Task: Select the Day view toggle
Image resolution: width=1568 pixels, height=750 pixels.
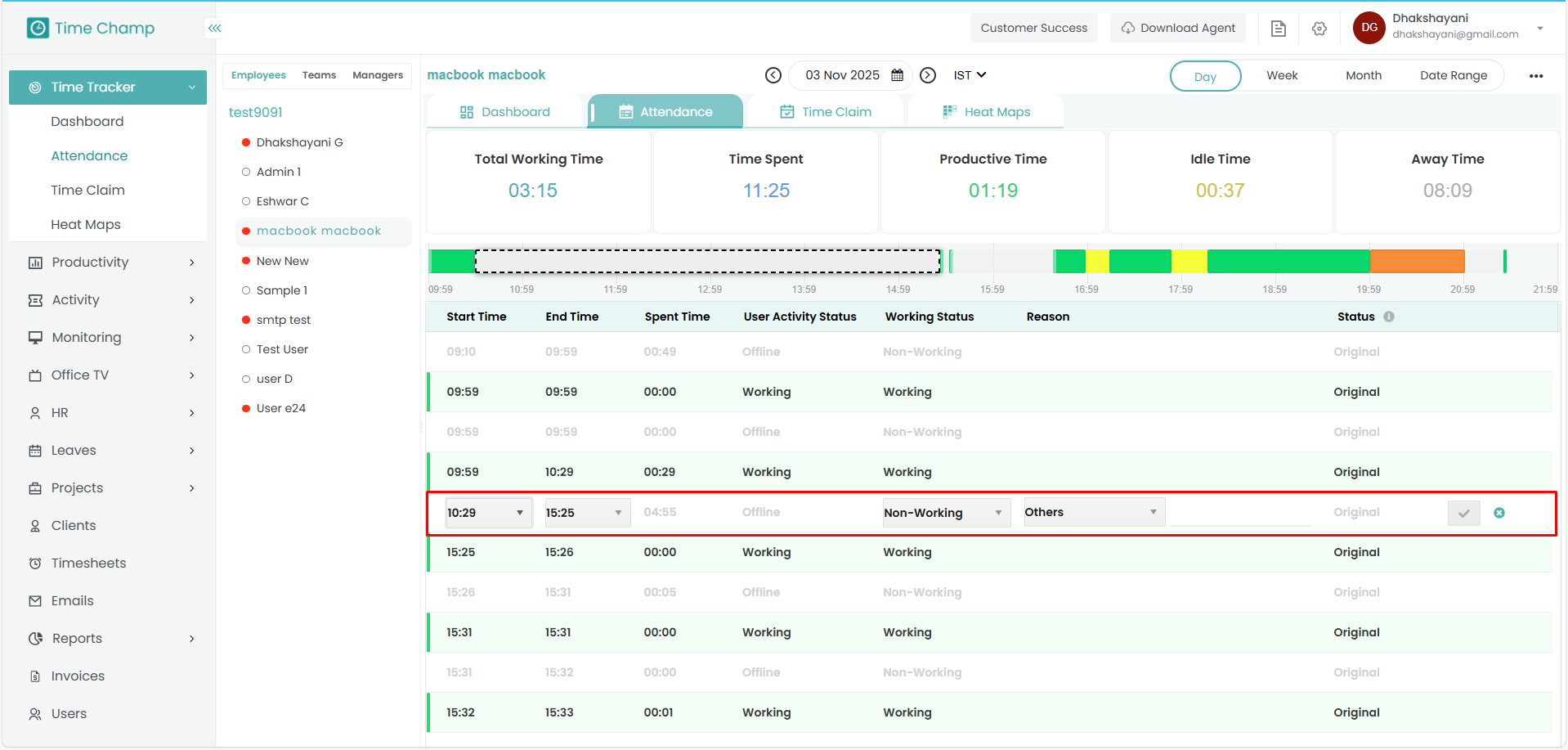Action: click(1205, 76)
